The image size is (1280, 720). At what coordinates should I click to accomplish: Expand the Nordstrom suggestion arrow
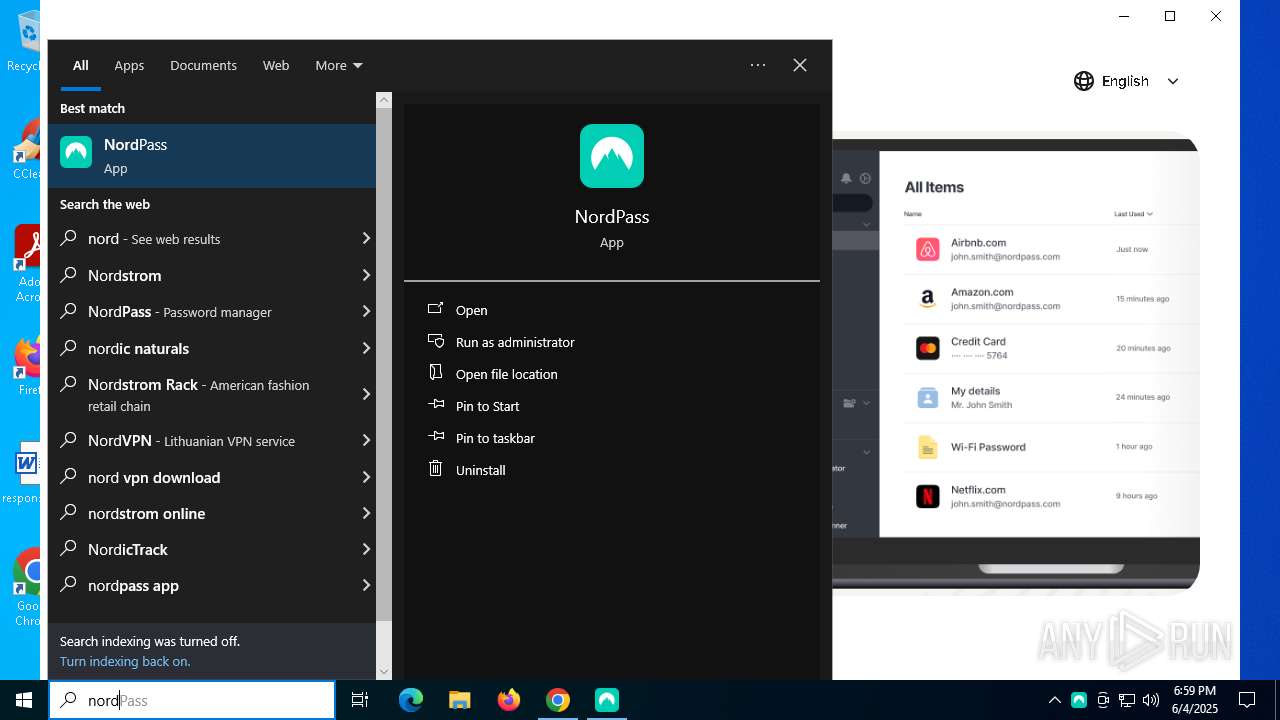click(366, 275)
